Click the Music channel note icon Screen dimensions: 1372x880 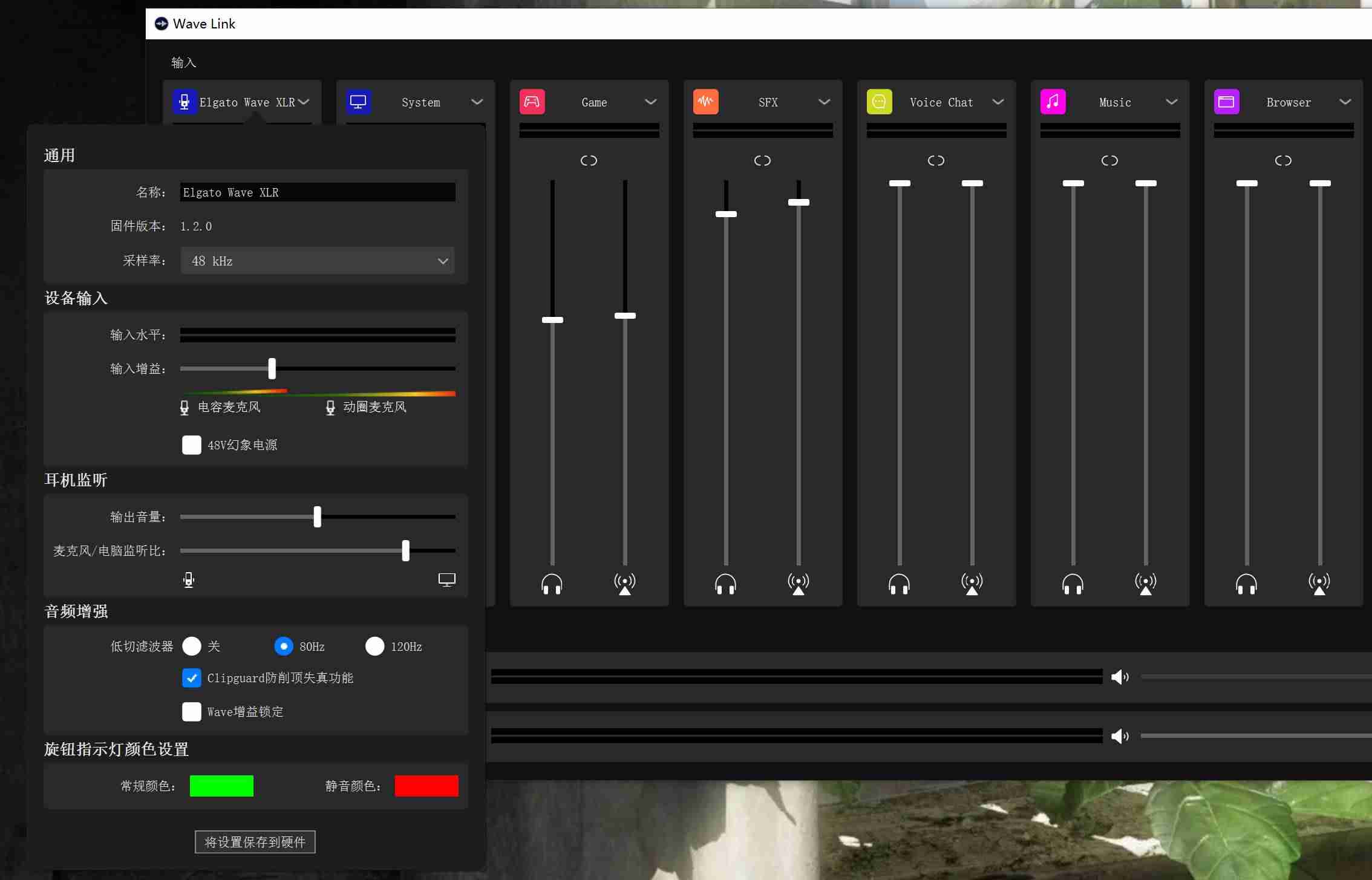click(x=1053, y=102)
